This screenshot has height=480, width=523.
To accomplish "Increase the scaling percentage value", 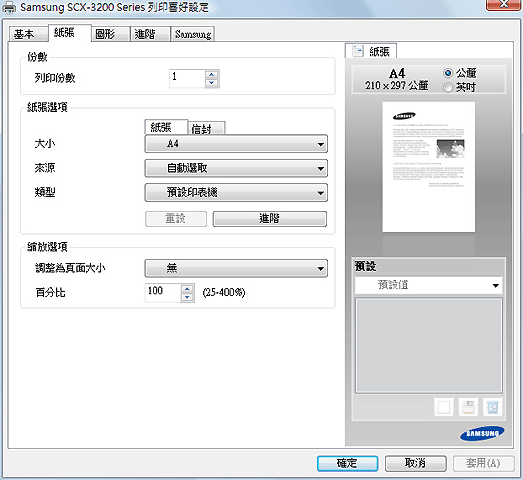I will [x=187, y=289].
